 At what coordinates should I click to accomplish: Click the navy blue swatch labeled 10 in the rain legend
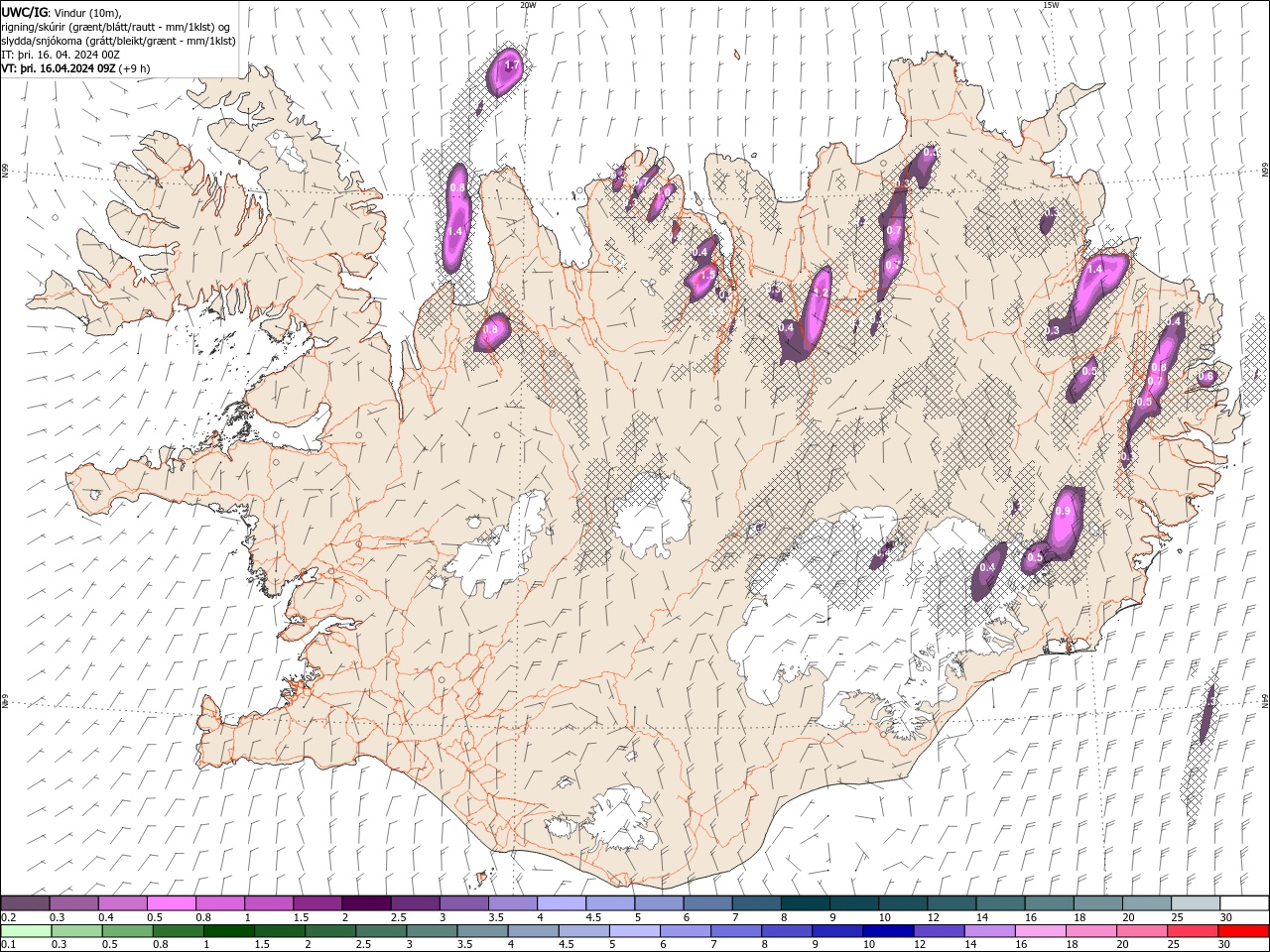click(x=888, y=931)
